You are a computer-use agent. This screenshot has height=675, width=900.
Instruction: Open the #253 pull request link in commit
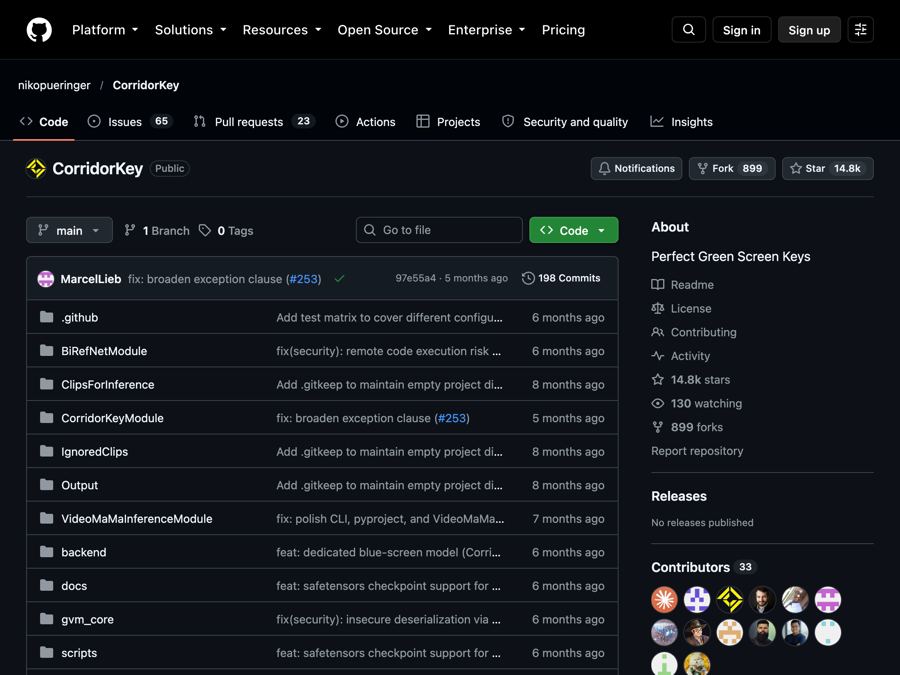tap(303, 279)
